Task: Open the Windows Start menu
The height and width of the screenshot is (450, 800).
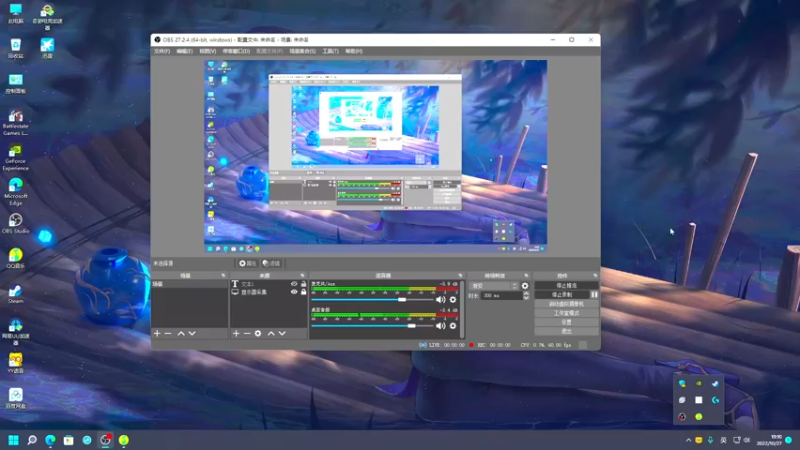Action: tap(14, 440)
